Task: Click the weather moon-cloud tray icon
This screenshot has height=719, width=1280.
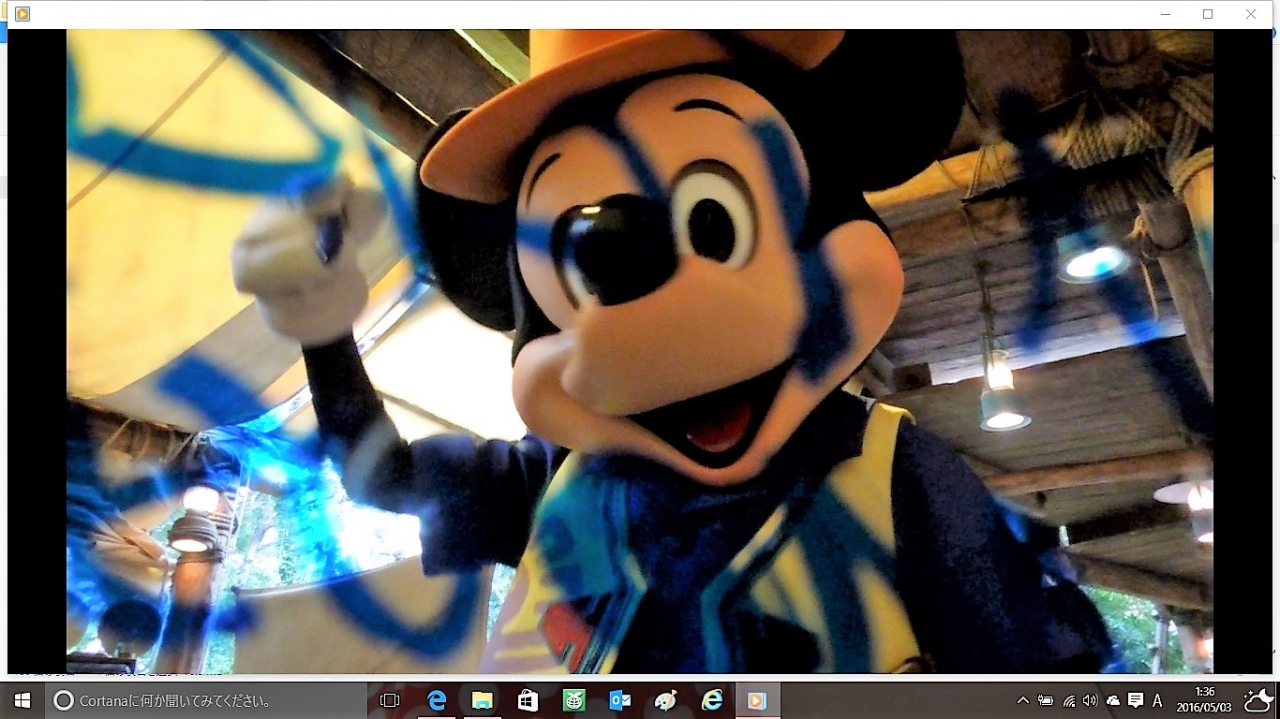Action: tap(1258, 701)
